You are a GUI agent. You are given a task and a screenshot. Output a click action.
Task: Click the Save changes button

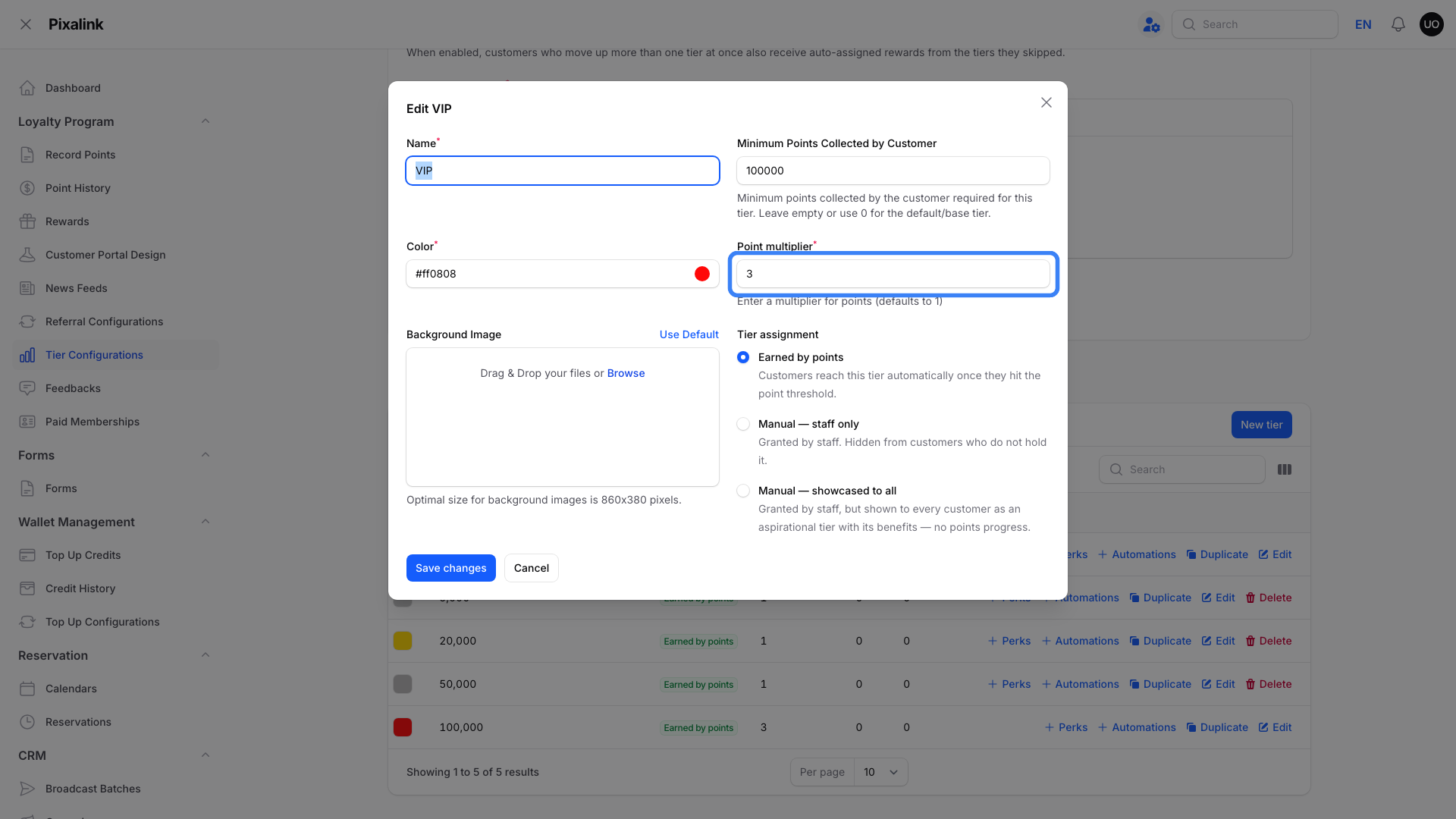pos(451,568)
